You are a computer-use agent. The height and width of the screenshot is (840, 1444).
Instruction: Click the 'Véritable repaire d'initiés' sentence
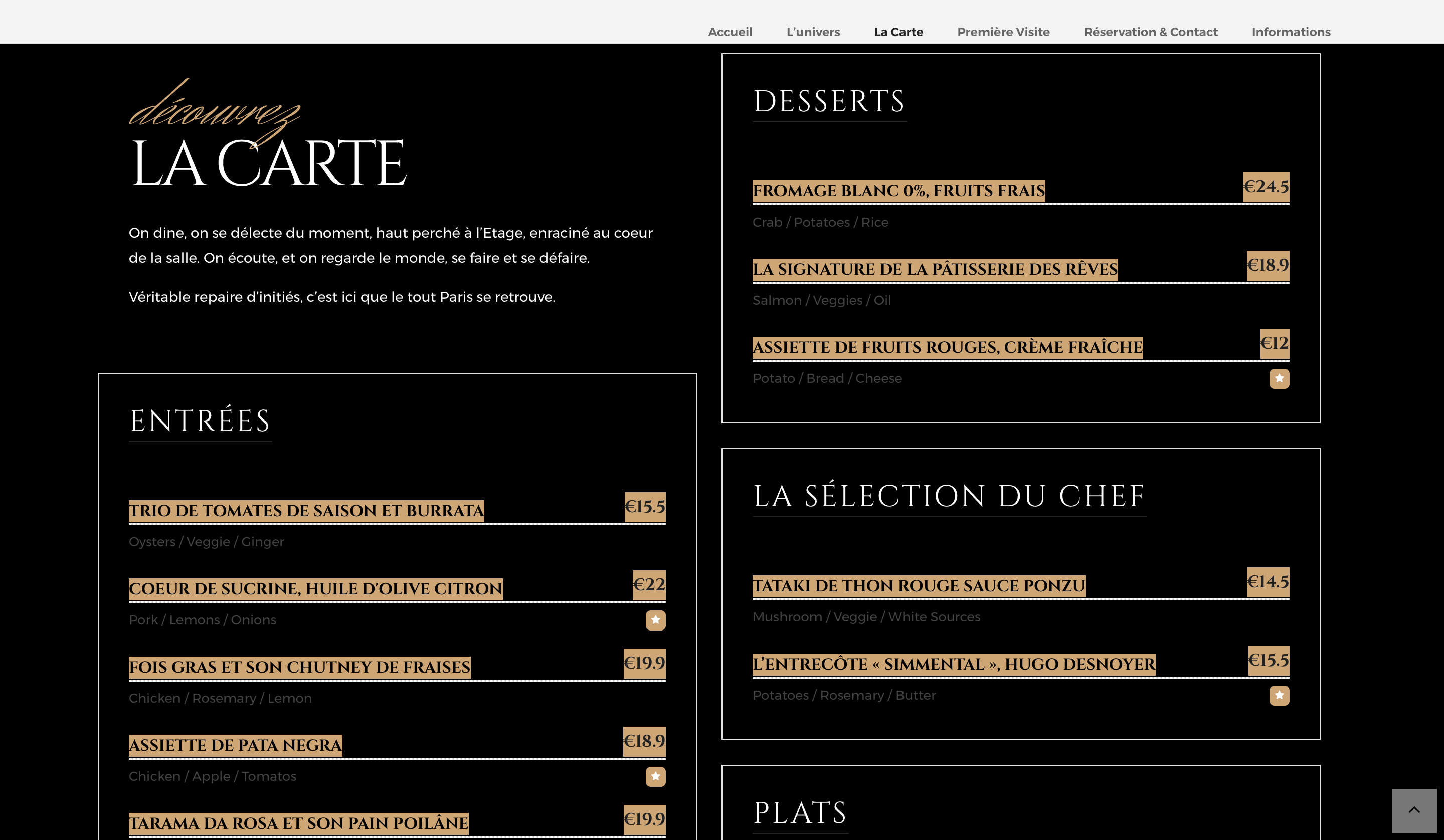[x=342, y=297]
